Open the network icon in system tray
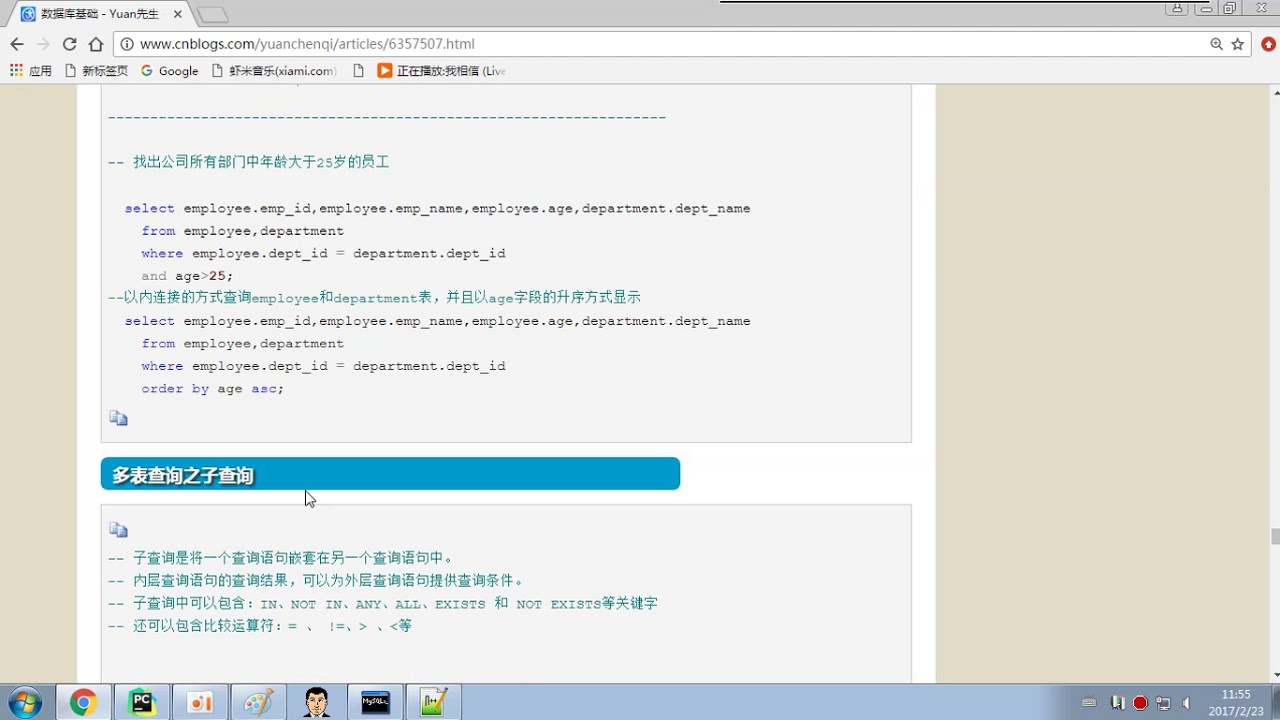Viewport: 1280px width, 720px height. [x=1163, y=703]
